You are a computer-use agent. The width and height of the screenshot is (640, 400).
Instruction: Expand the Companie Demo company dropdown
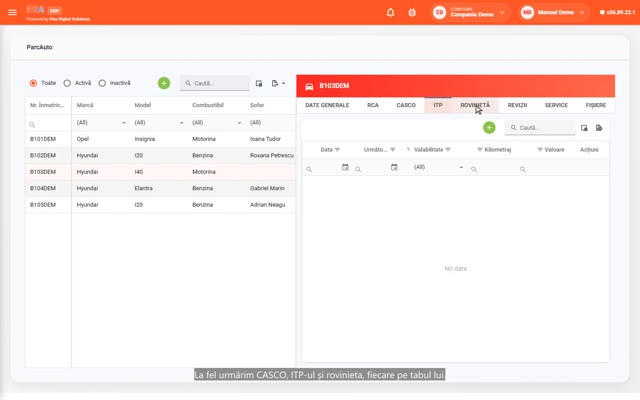(x=502, y=13)
